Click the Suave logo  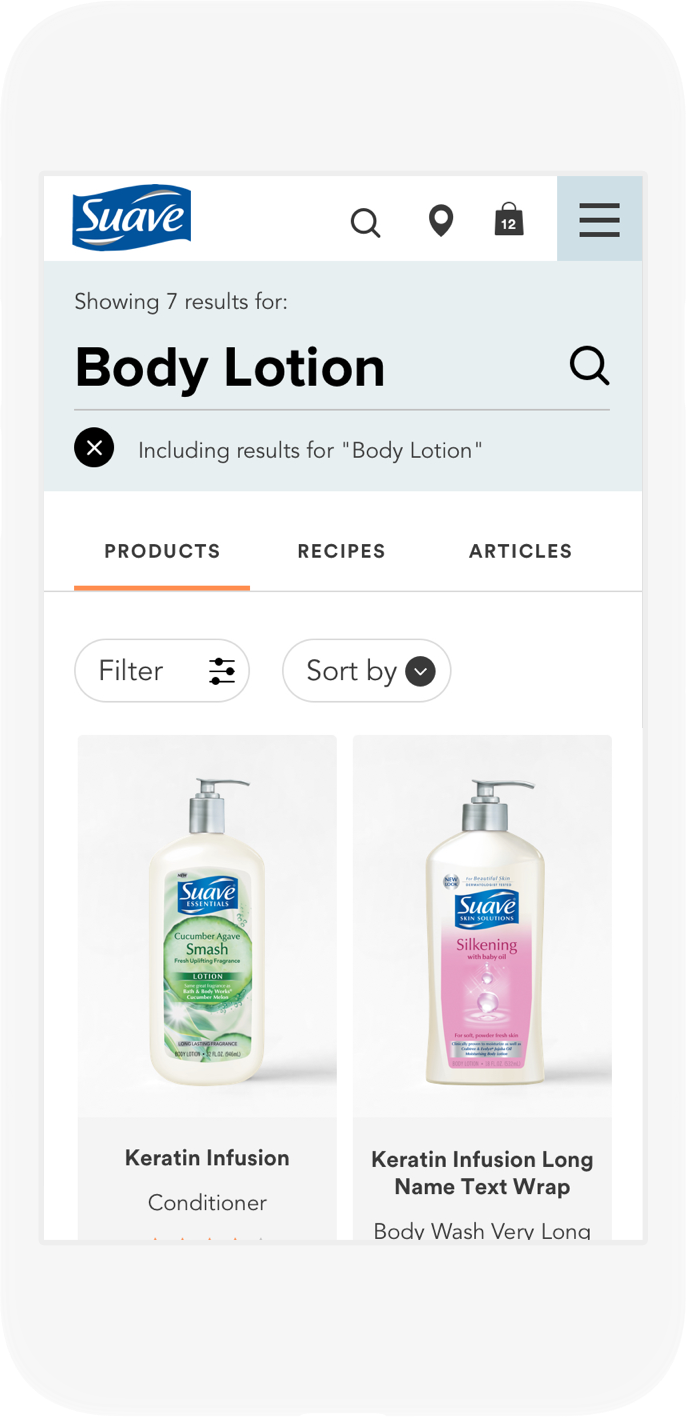[131, 217]
